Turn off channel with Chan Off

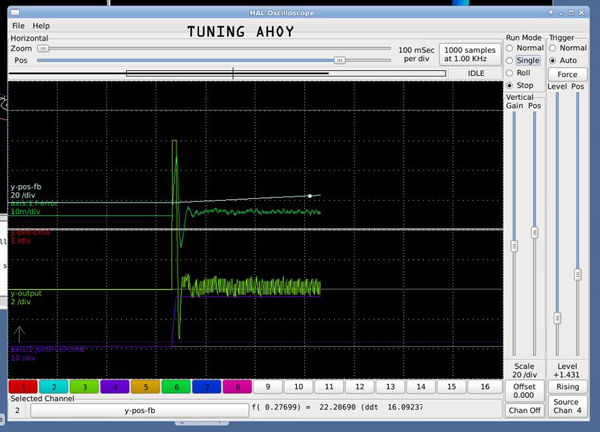pos(523,410)
